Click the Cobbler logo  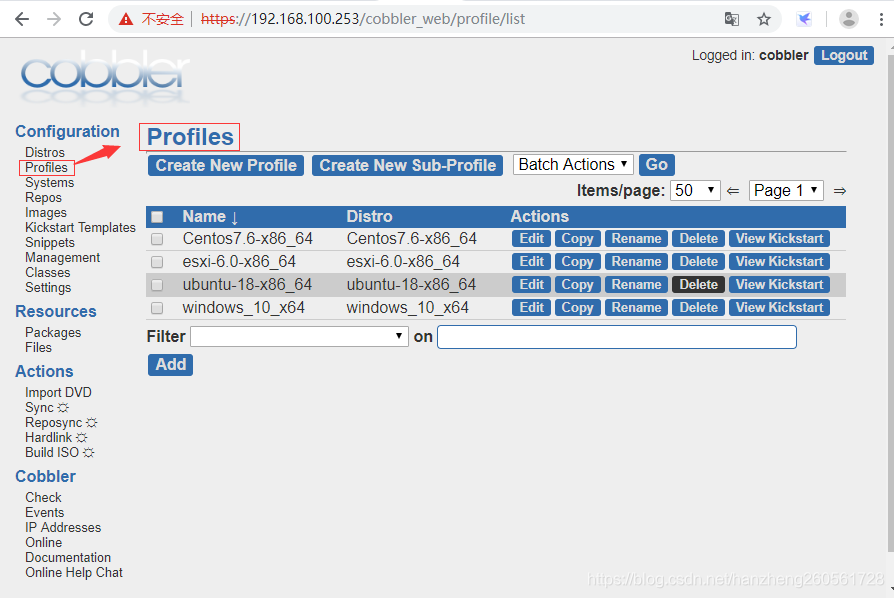coord(105,78)
